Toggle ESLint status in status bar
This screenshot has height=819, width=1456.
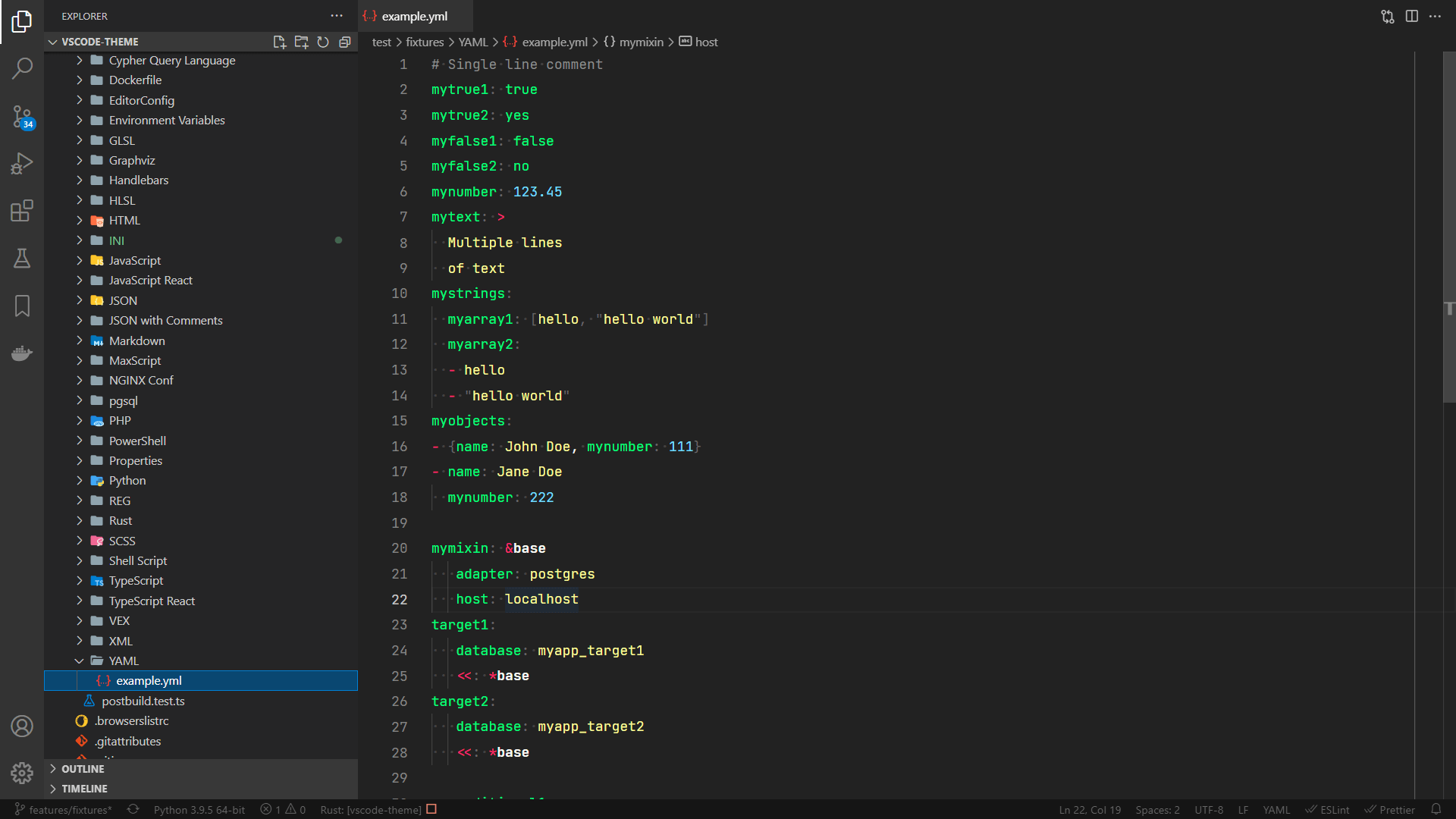click(x=1328, y=809)
